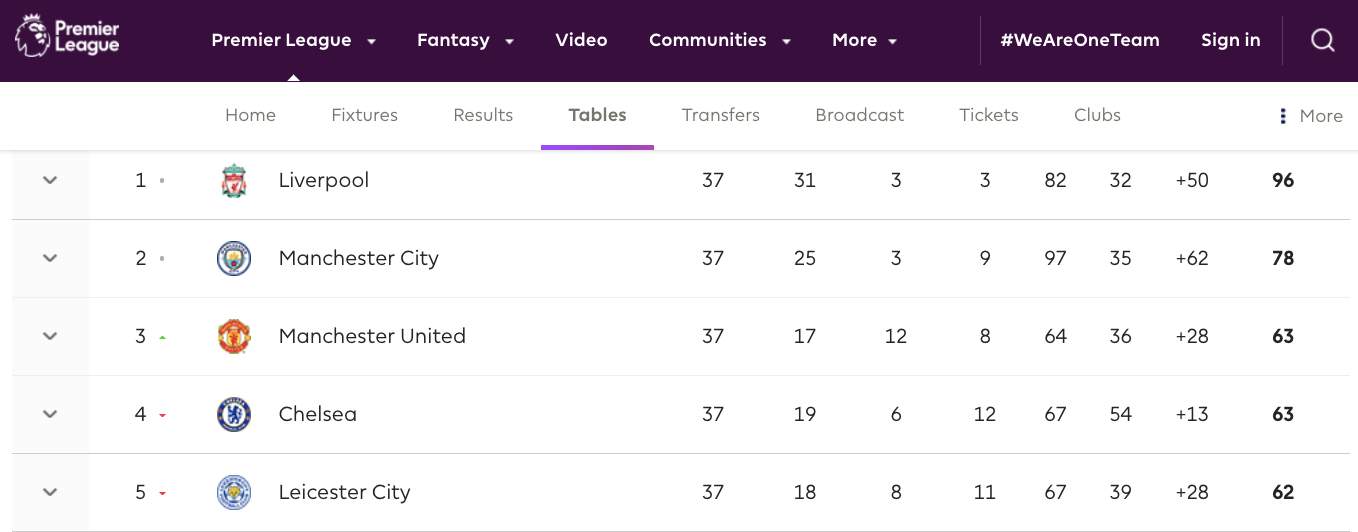Click the Sign in link
This screenshot has width=1358, height=532.
(1230, 41)
